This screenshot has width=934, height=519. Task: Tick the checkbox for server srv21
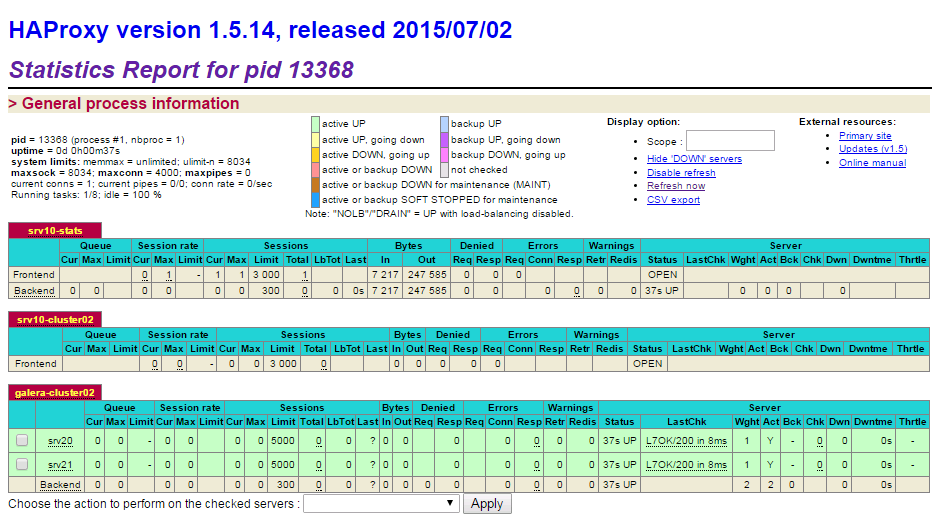pyautogui.click(x=22, y=464)
